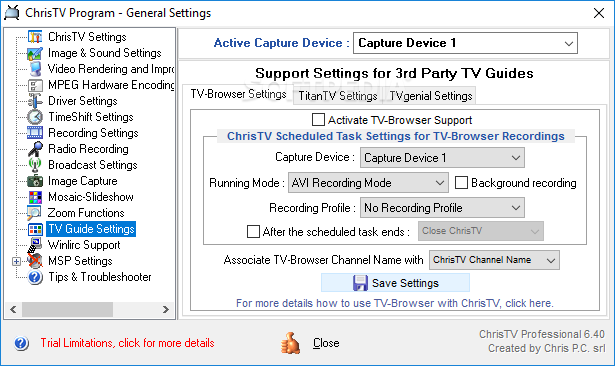
Task: Select MPEG Hardware Encoding tree item
Action: (x=111, y=85)
